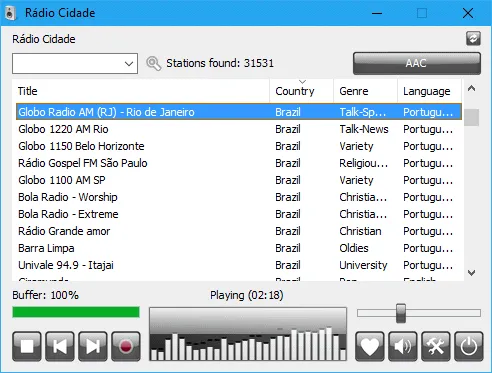492x373 pixels.
Task: Click the scroll up arrow of station list
Action: pos(471,89)
